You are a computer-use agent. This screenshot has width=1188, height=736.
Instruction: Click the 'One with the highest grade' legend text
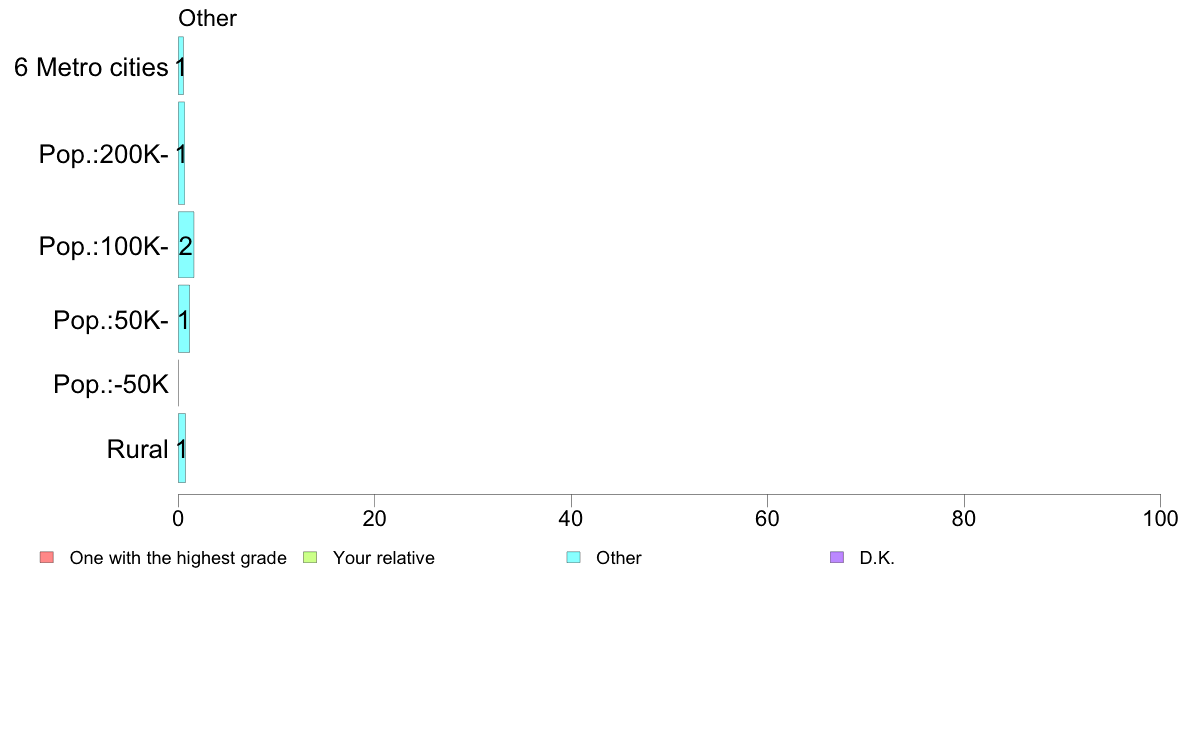tap(178, 558)
